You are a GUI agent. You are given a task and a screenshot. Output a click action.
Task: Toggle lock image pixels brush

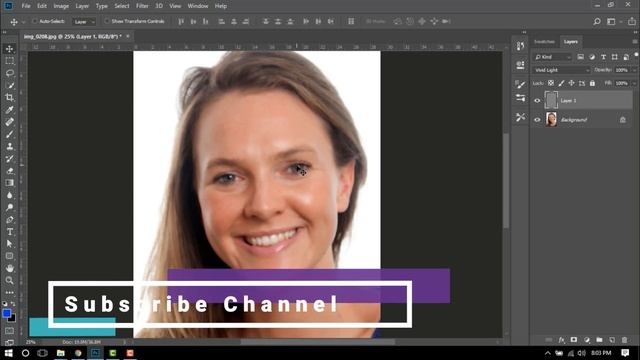[561, 83]
